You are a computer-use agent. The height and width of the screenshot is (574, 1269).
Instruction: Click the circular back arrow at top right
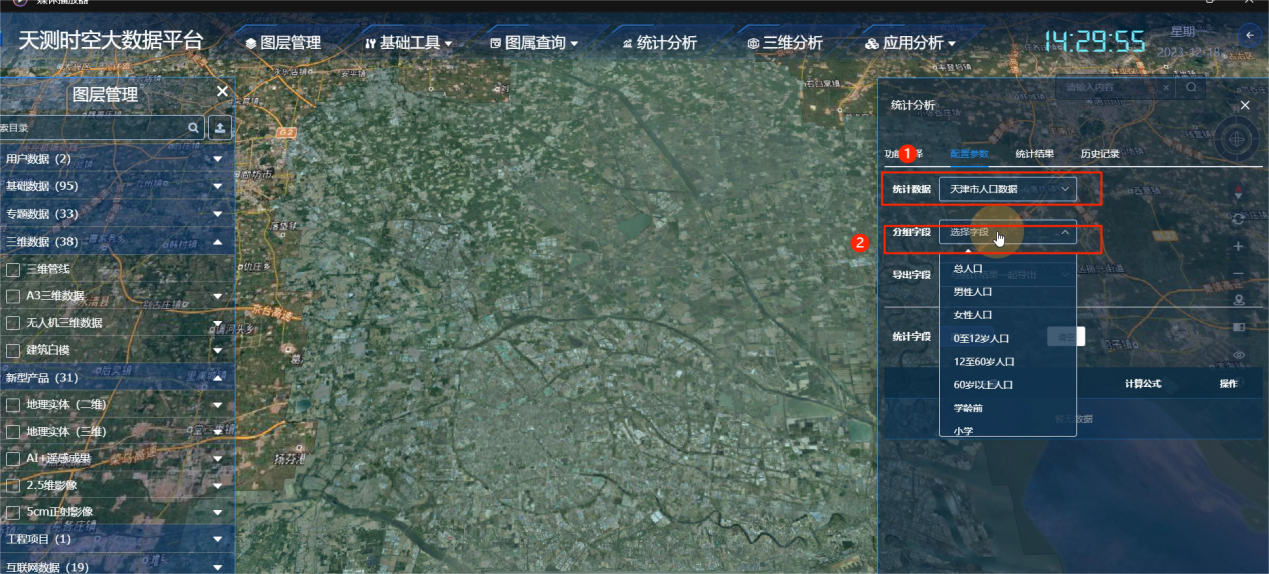pyautogui.click(x=1249, y=36)
